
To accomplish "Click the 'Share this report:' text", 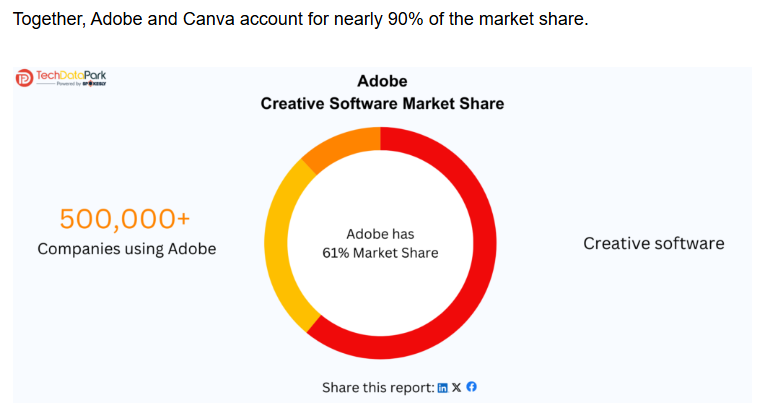I will (378, 388).
